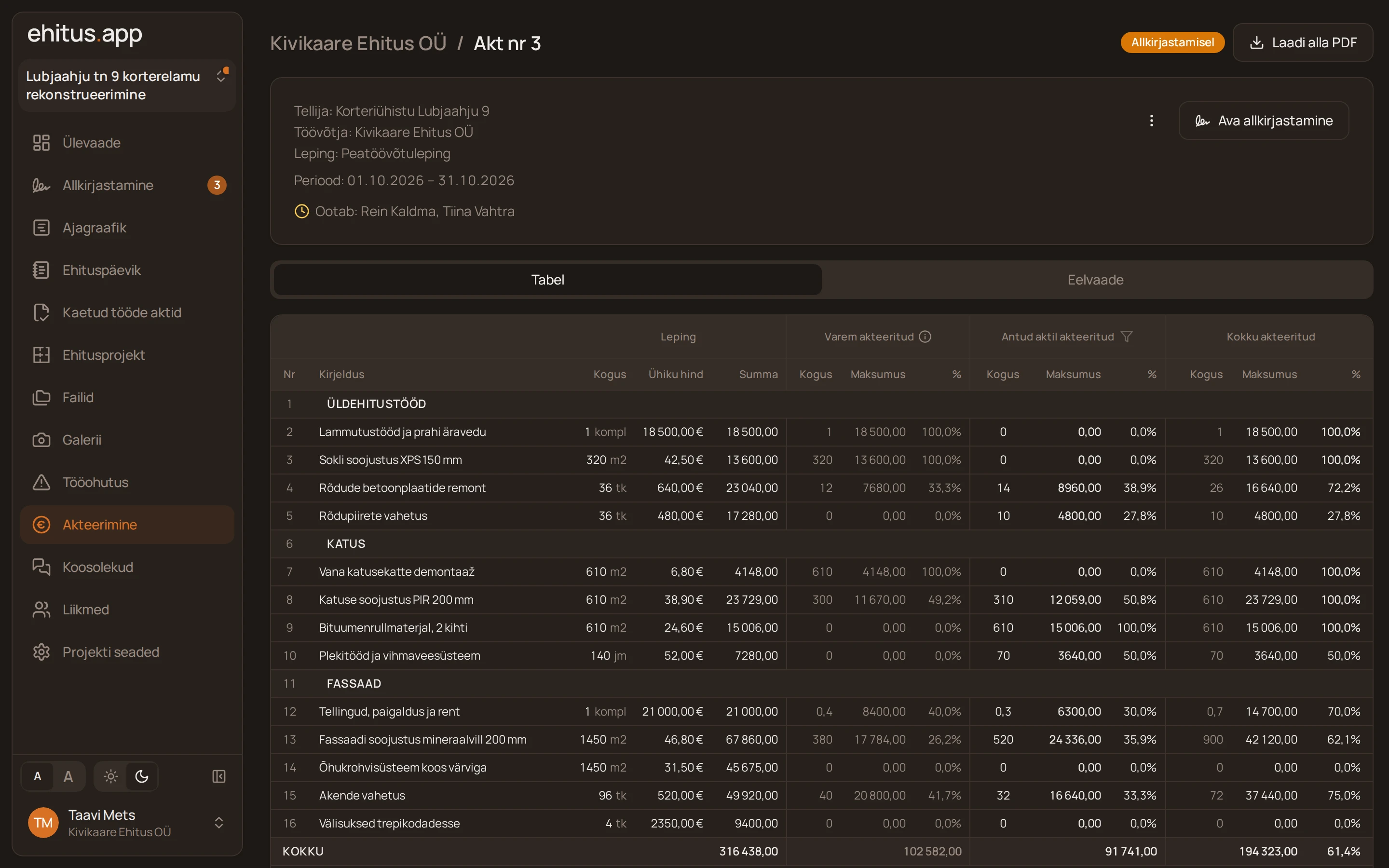1389x868 pixels.
Task: Switch to the Eelvaade tab
Action: [1095, 280]
